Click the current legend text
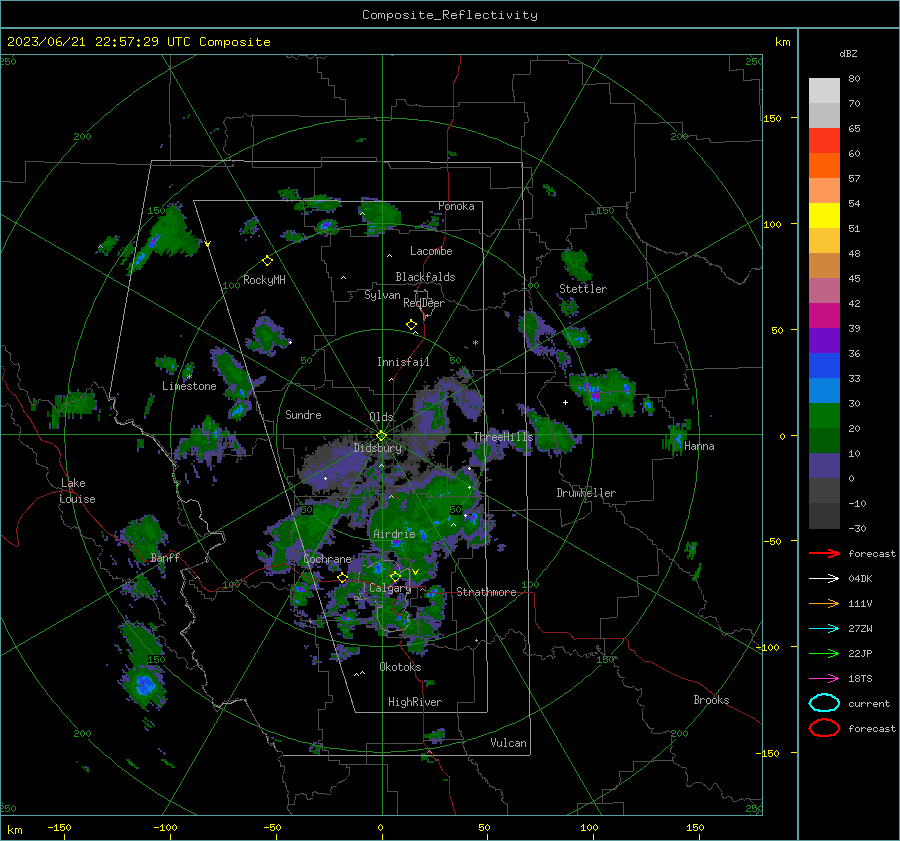Screen dimensions: 900x841 (x=869, y=703)
